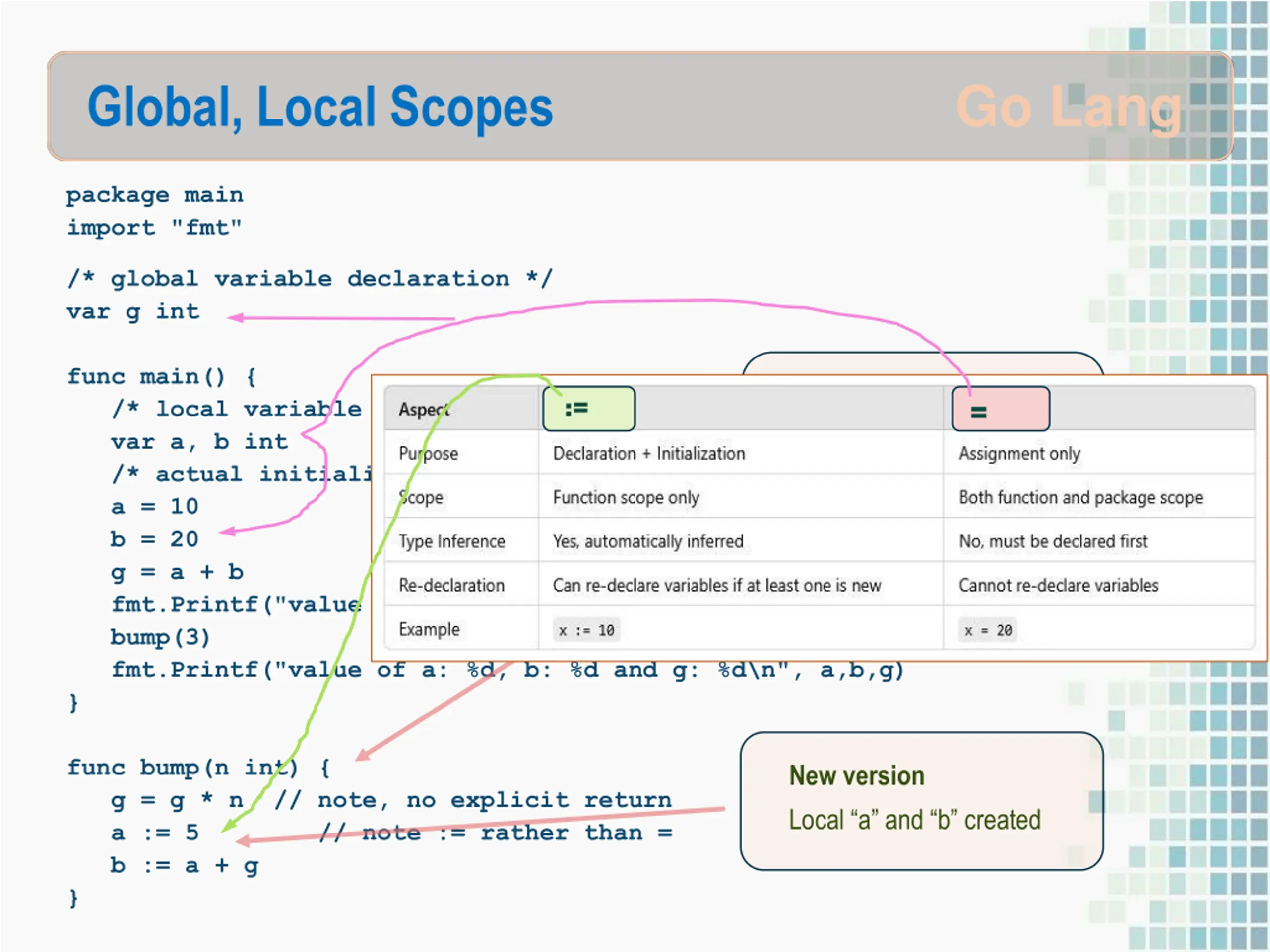Click the pink = header box
1270x952 pixels.
[x=1001, y=409]
